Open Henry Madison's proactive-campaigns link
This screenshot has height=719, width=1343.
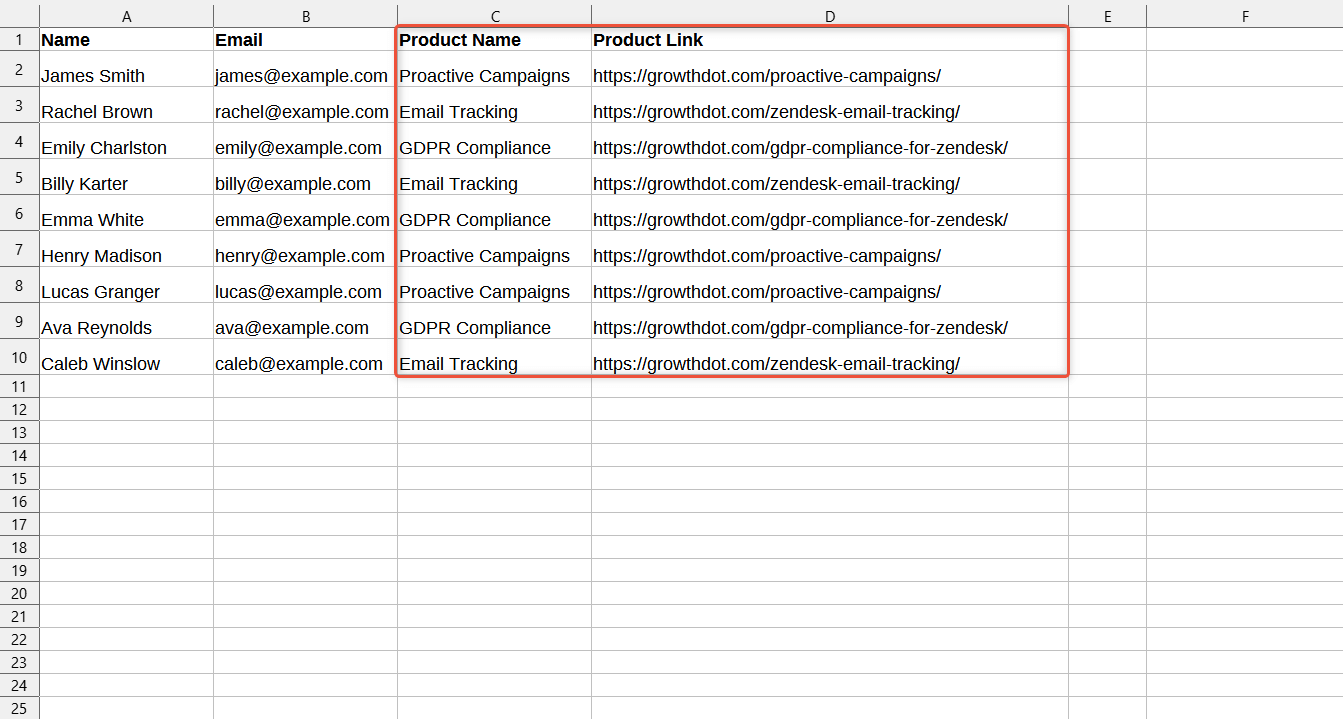click(766, 256)
